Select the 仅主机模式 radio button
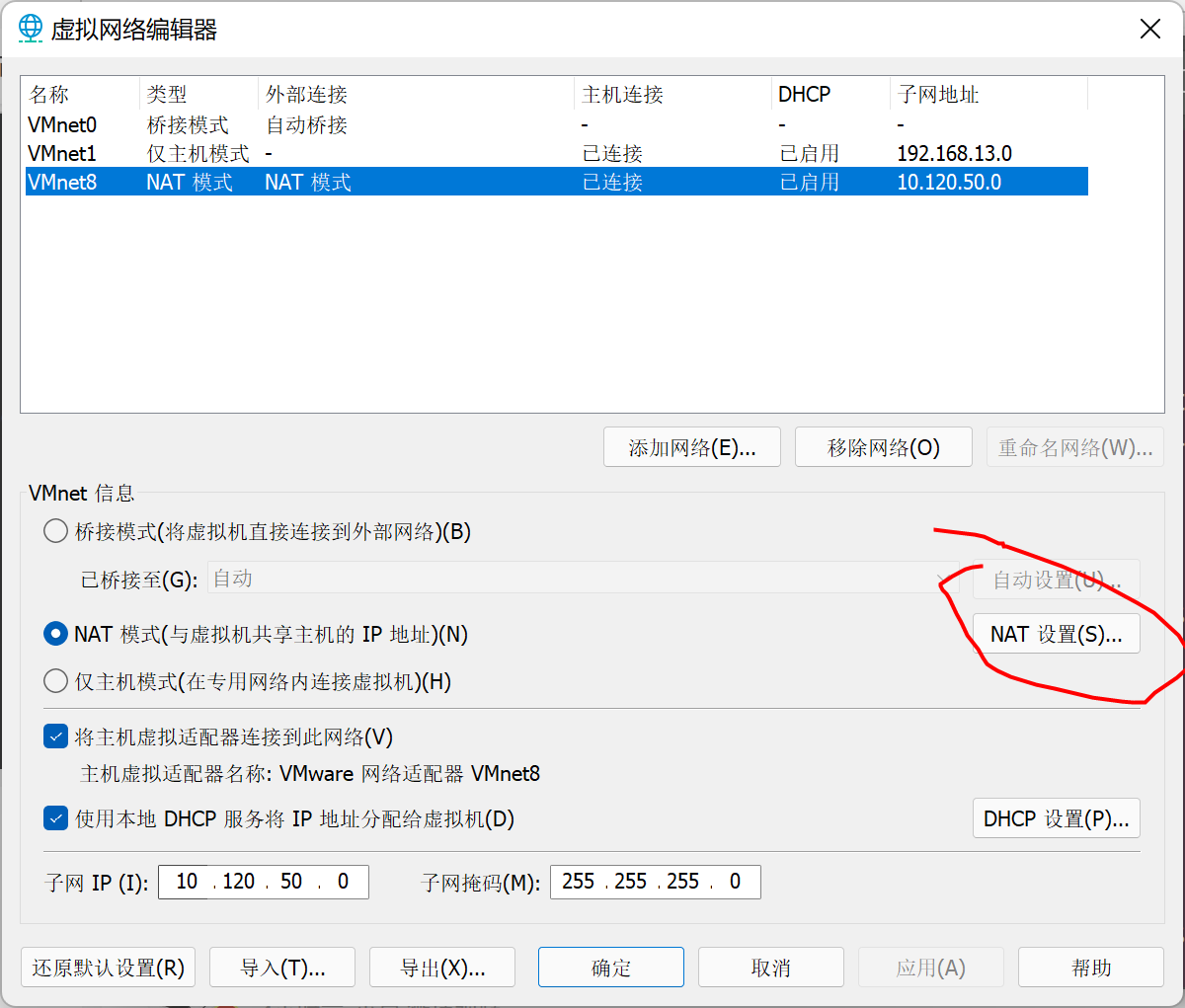 56,681
